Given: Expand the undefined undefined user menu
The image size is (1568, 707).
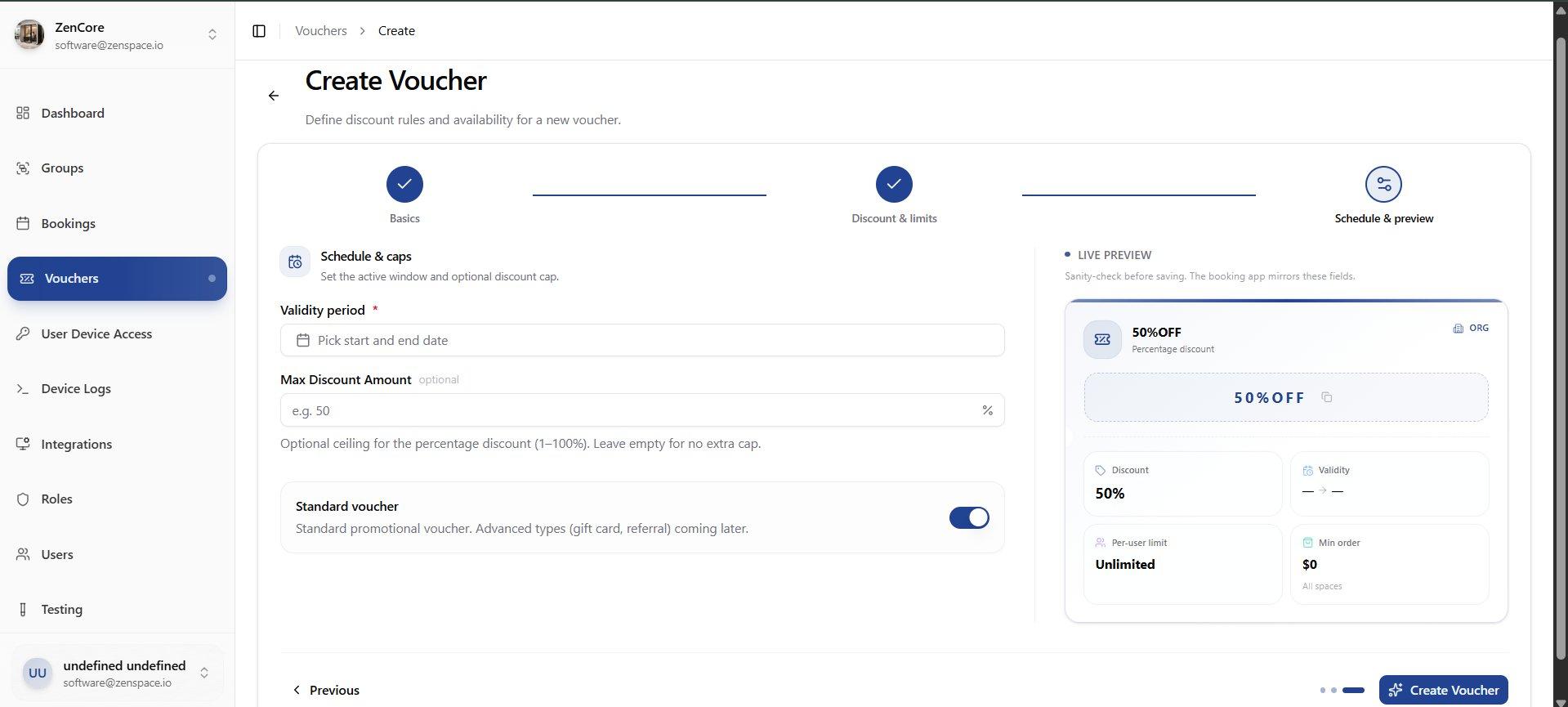Looking at the screenshot, I should coord(204,673).
